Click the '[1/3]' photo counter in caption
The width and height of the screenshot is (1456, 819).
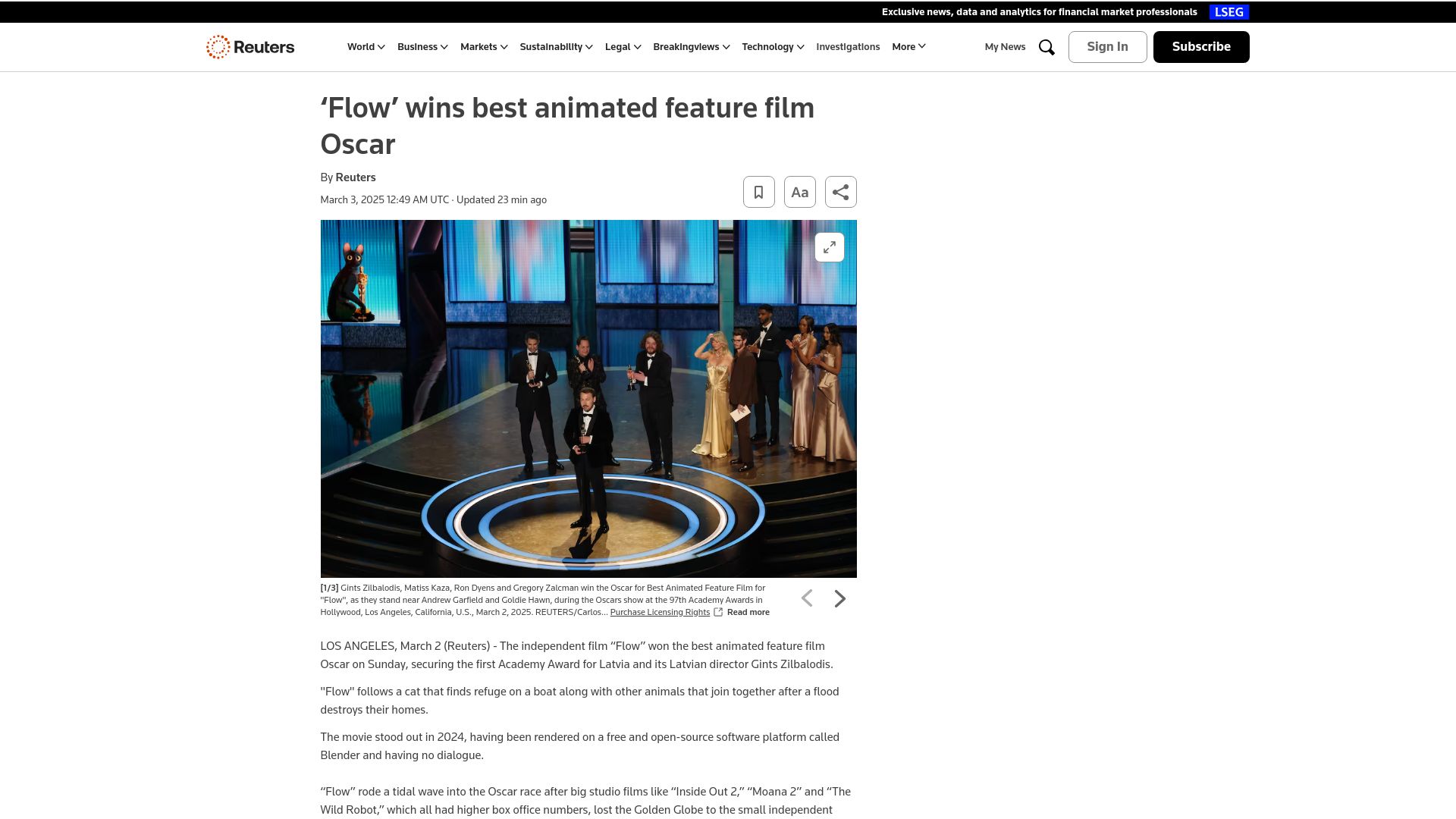coord(329,588)
